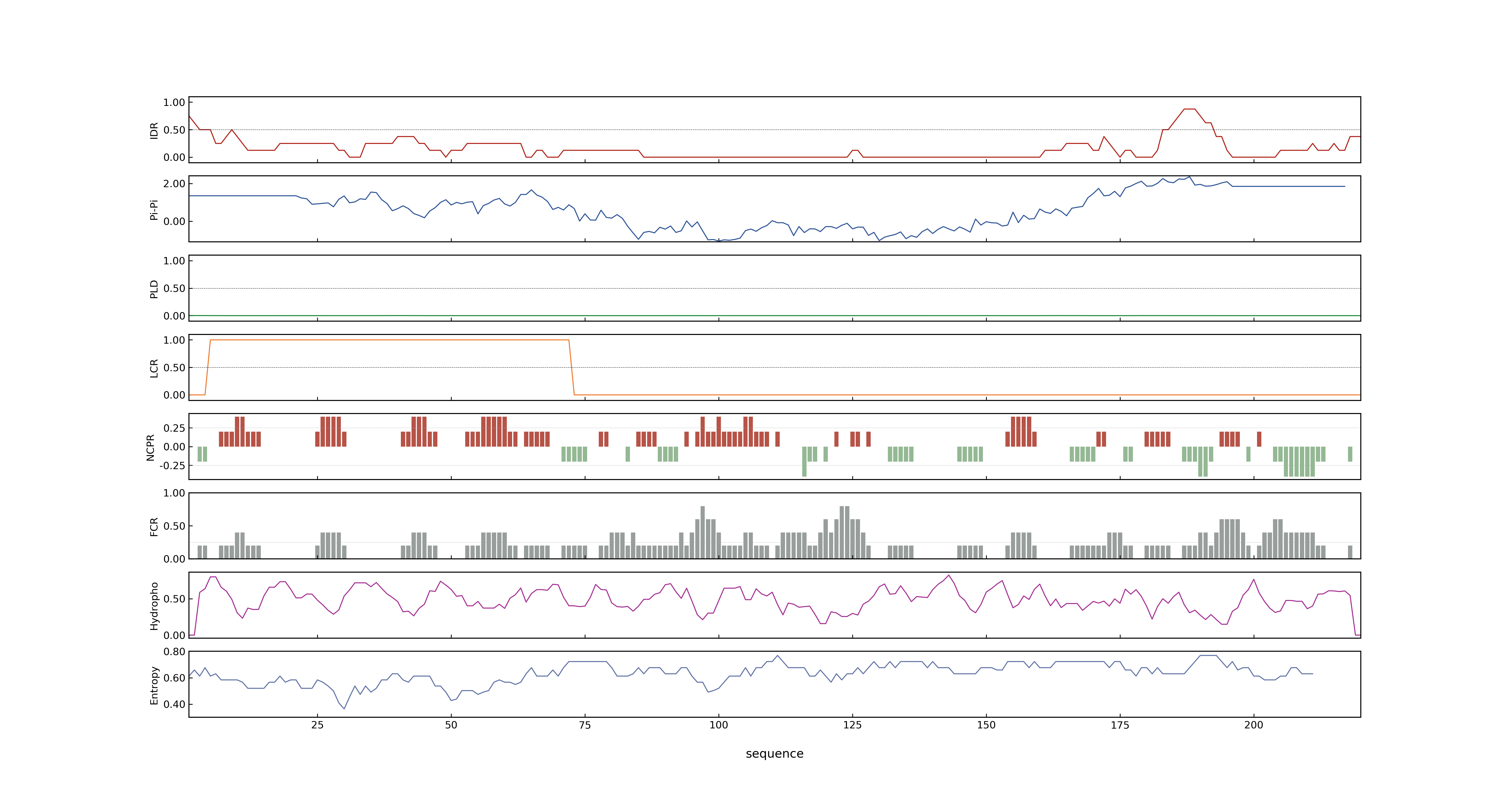The height and width of the screenshot is (806, 1512).
Task: Click the IDR peak near position 188
Action: click(1189, 109)
